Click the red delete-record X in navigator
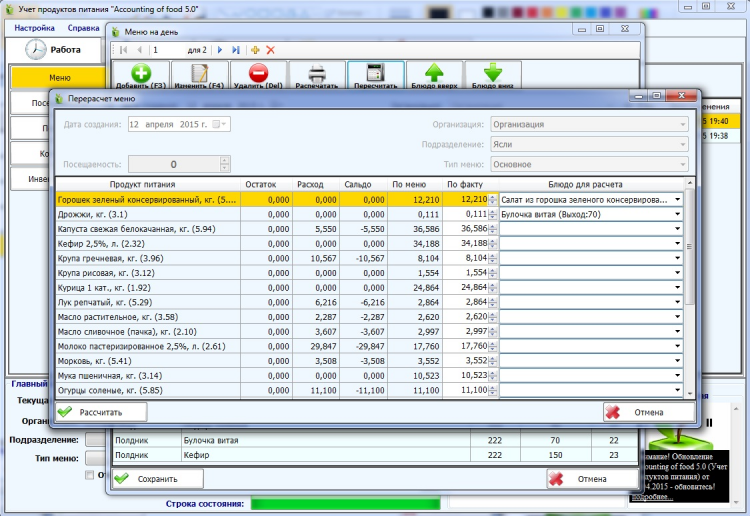The height and width of the screenshot is (516, 750). tap(271, 49)
